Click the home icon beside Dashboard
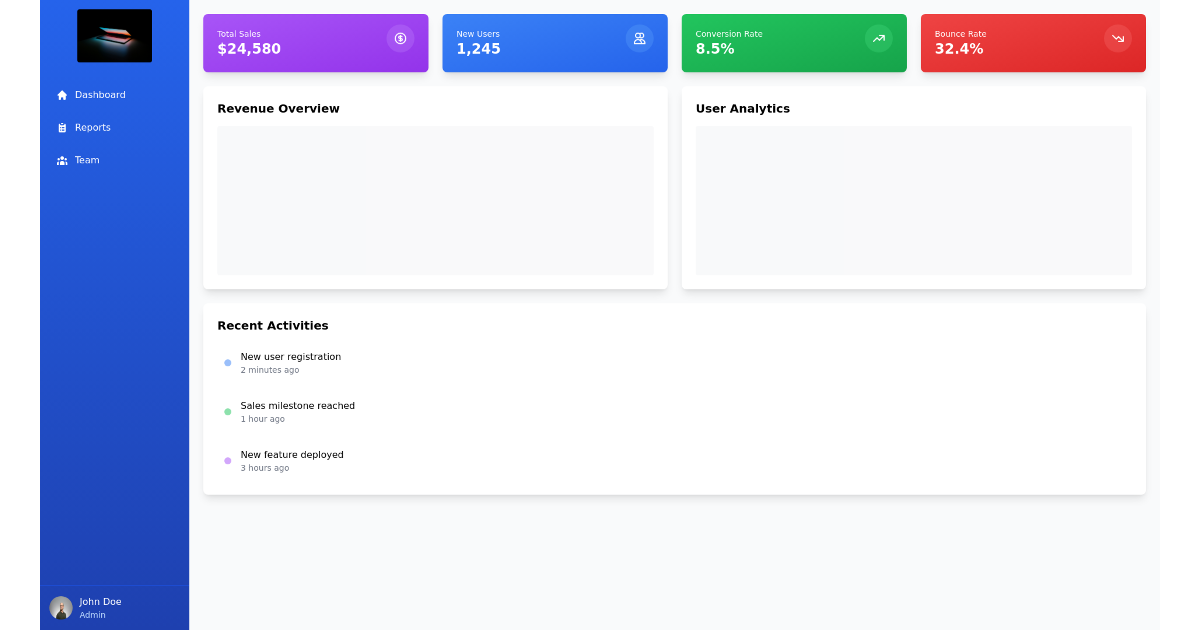The height and width of the screenshot is (630, 1200). (x=62, y=94)
